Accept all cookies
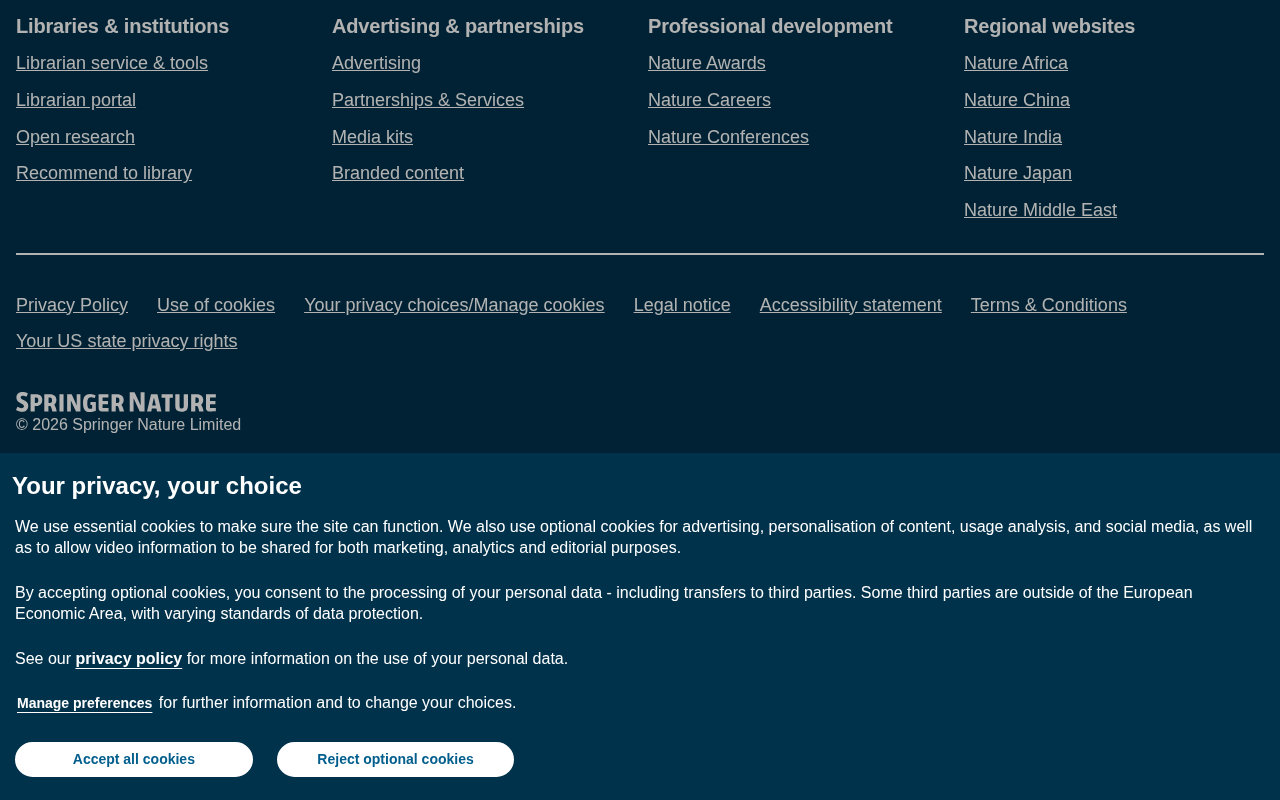 point(134,759)
